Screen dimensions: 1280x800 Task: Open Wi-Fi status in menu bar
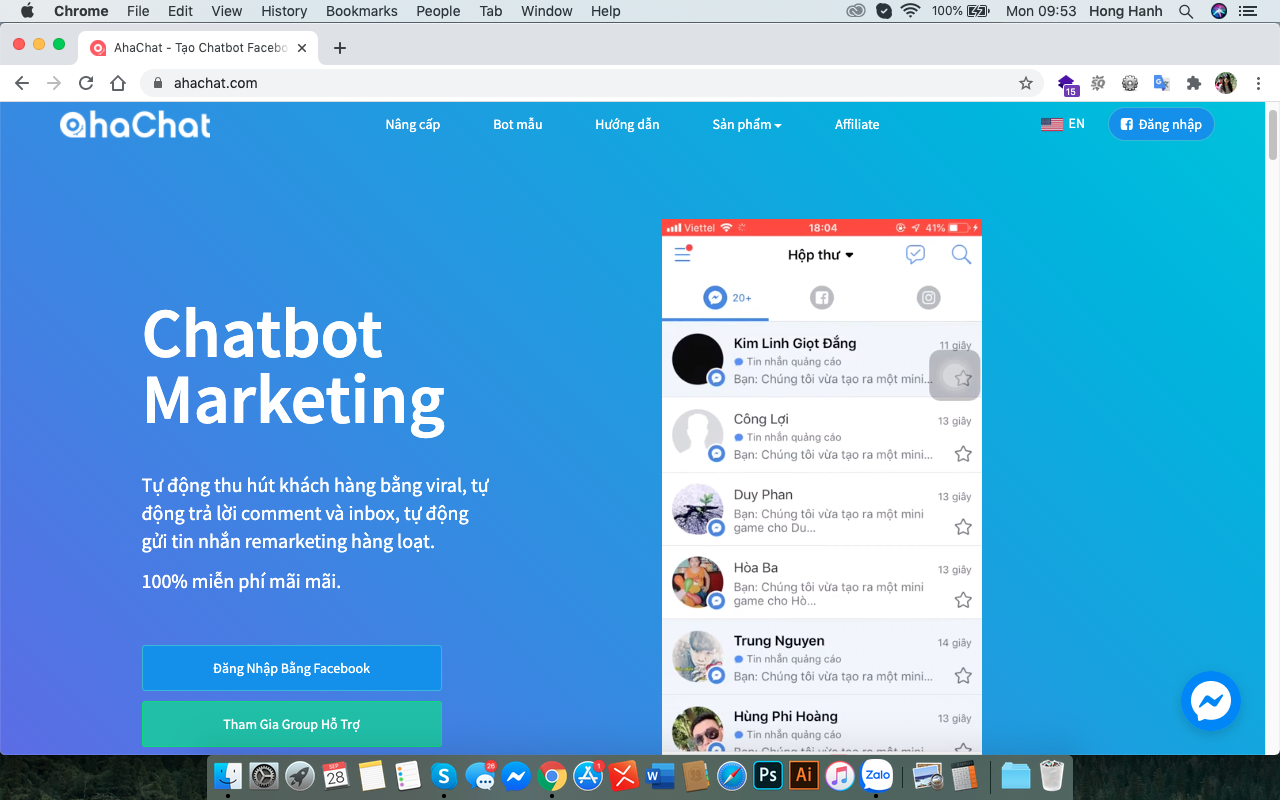(910, 11)
